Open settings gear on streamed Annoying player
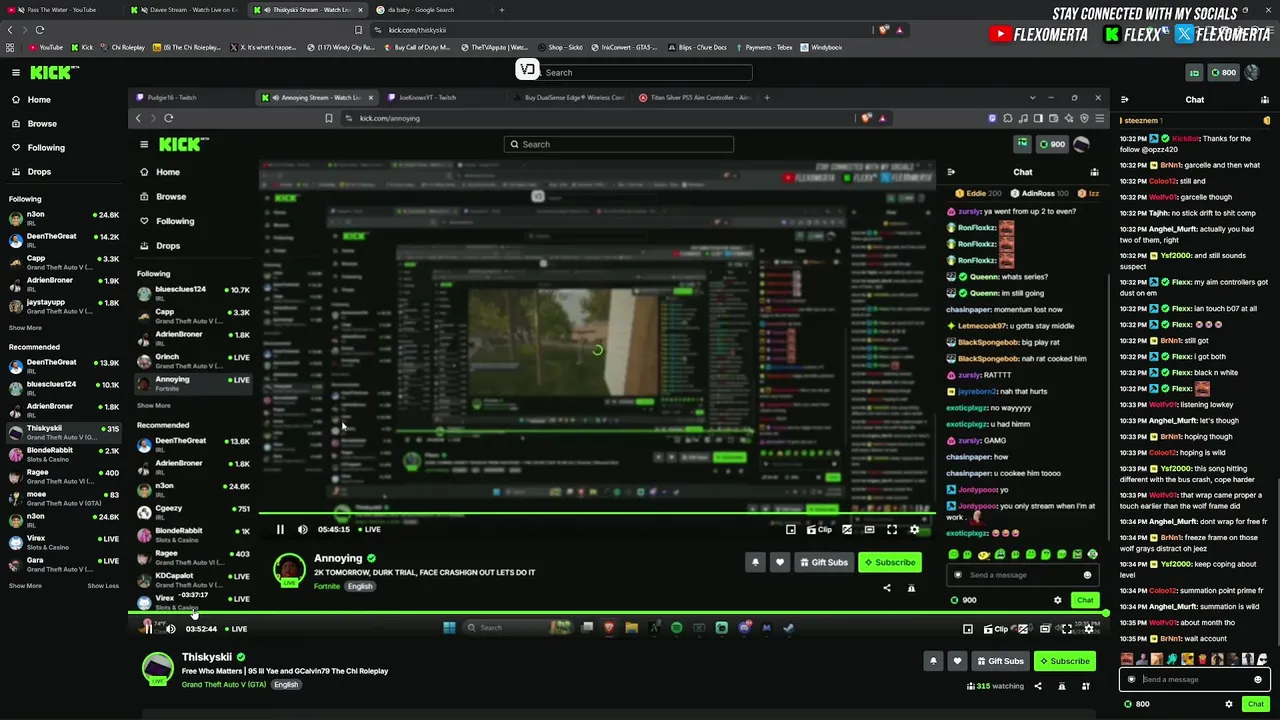1280x720 pixels. [914, 529]
